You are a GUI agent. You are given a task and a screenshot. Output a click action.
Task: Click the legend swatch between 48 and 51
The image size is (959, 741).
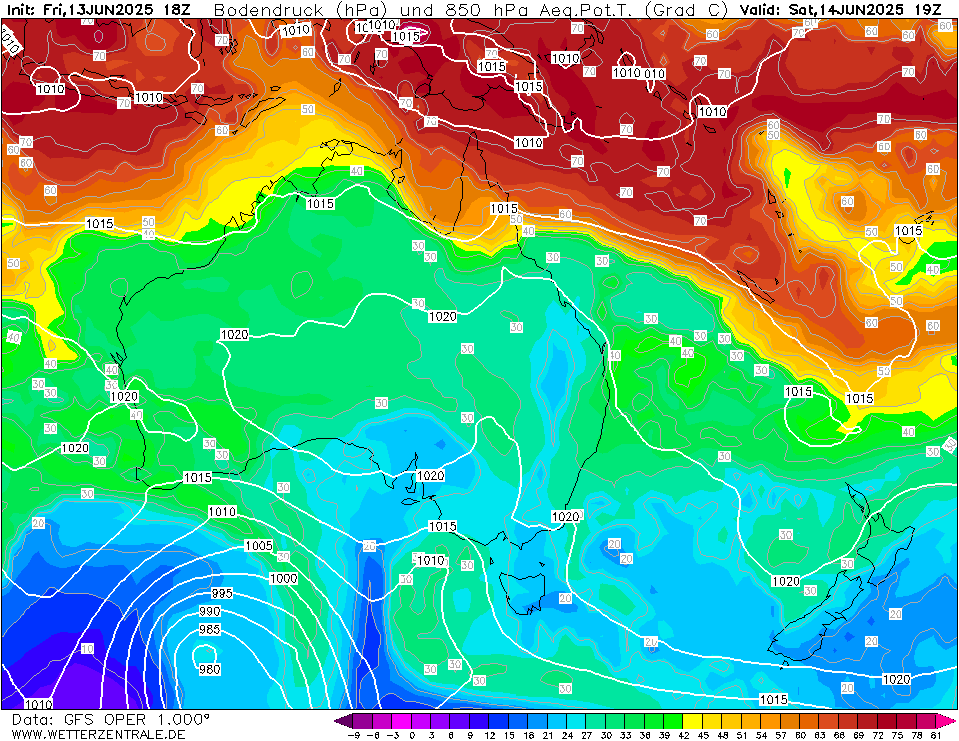coord(731,720)
